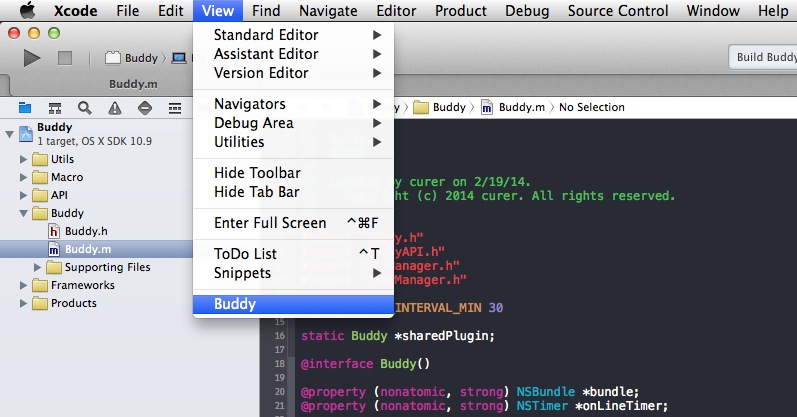Image resolution: width=797 pixels, height=417 pixels.
Task: Open the Window menu
Action: point(713,11)
